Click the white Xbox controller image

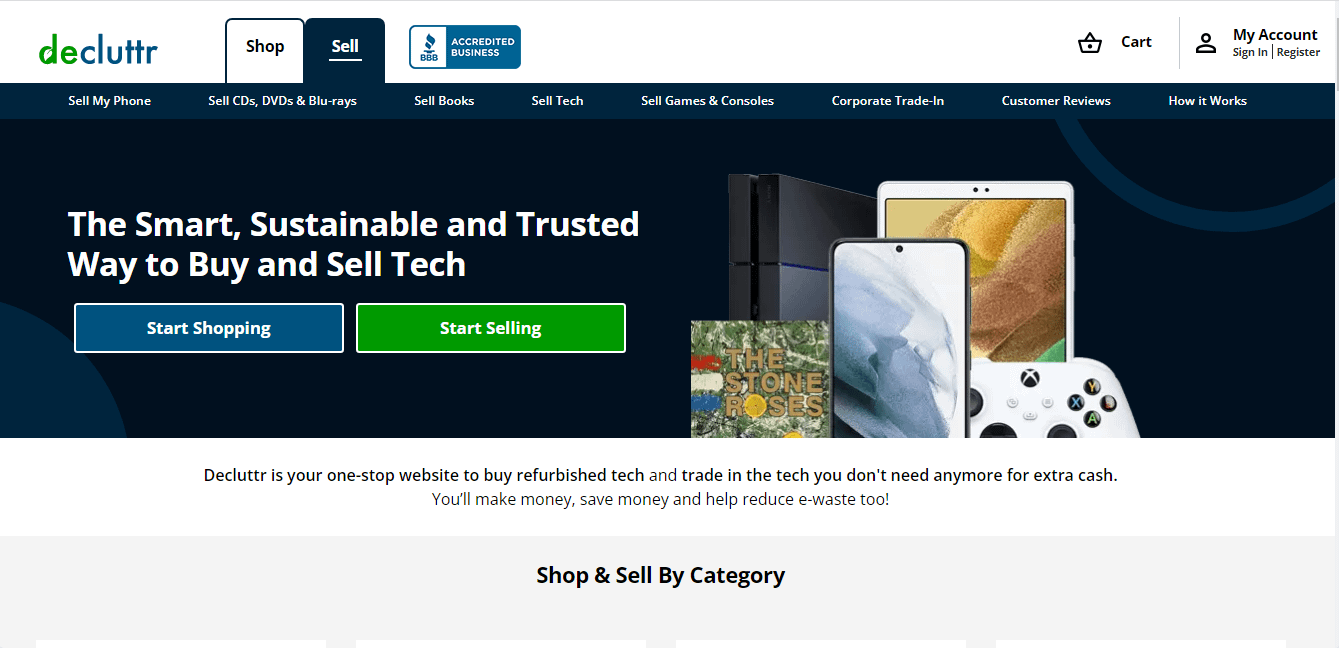[x=1055, y=400]
